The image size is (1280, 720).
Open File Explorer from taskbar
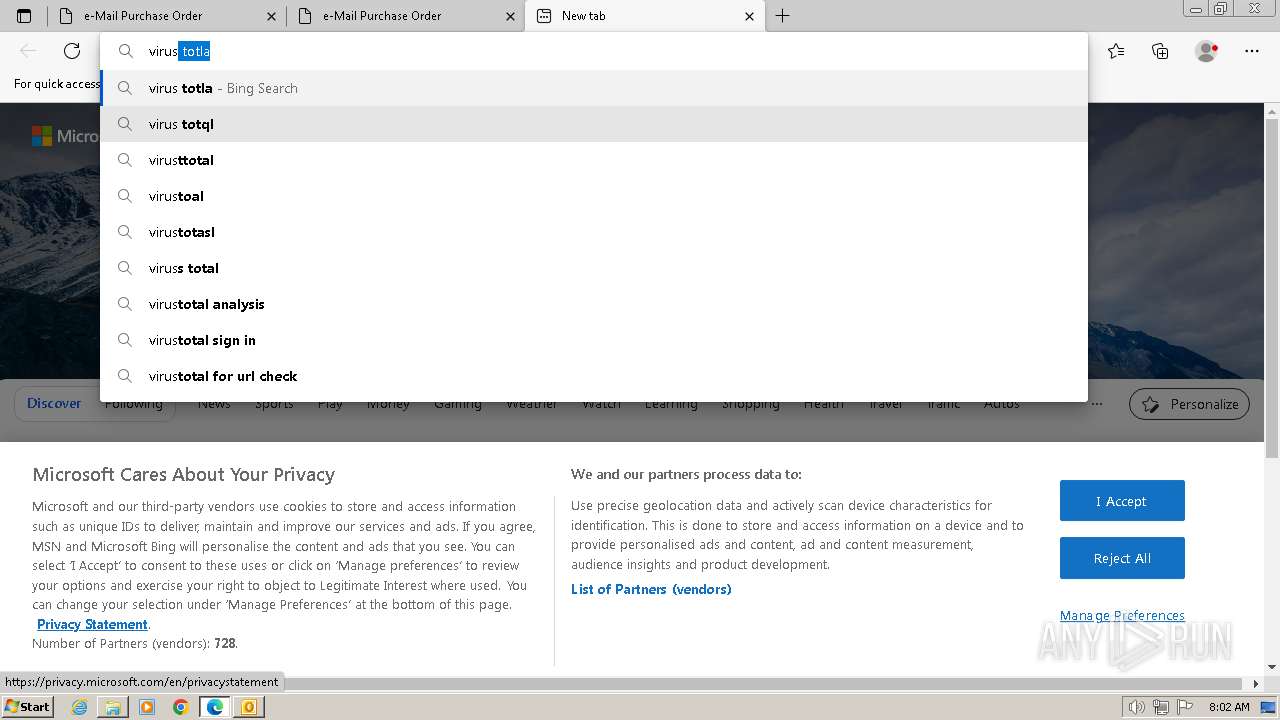pos(113,707)
